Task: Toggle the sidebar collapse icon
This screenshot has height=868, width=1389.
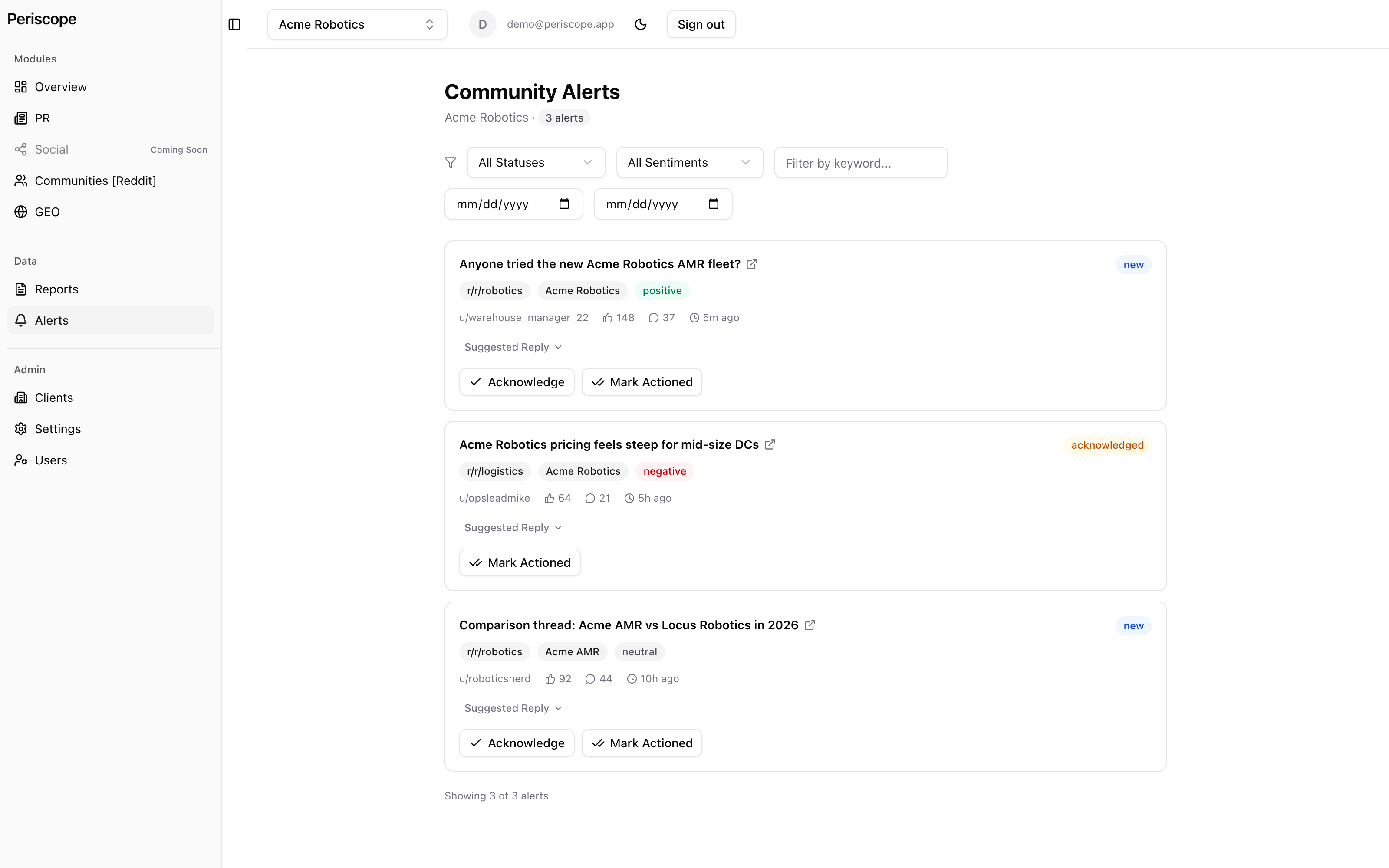Action: click(234, 24)
